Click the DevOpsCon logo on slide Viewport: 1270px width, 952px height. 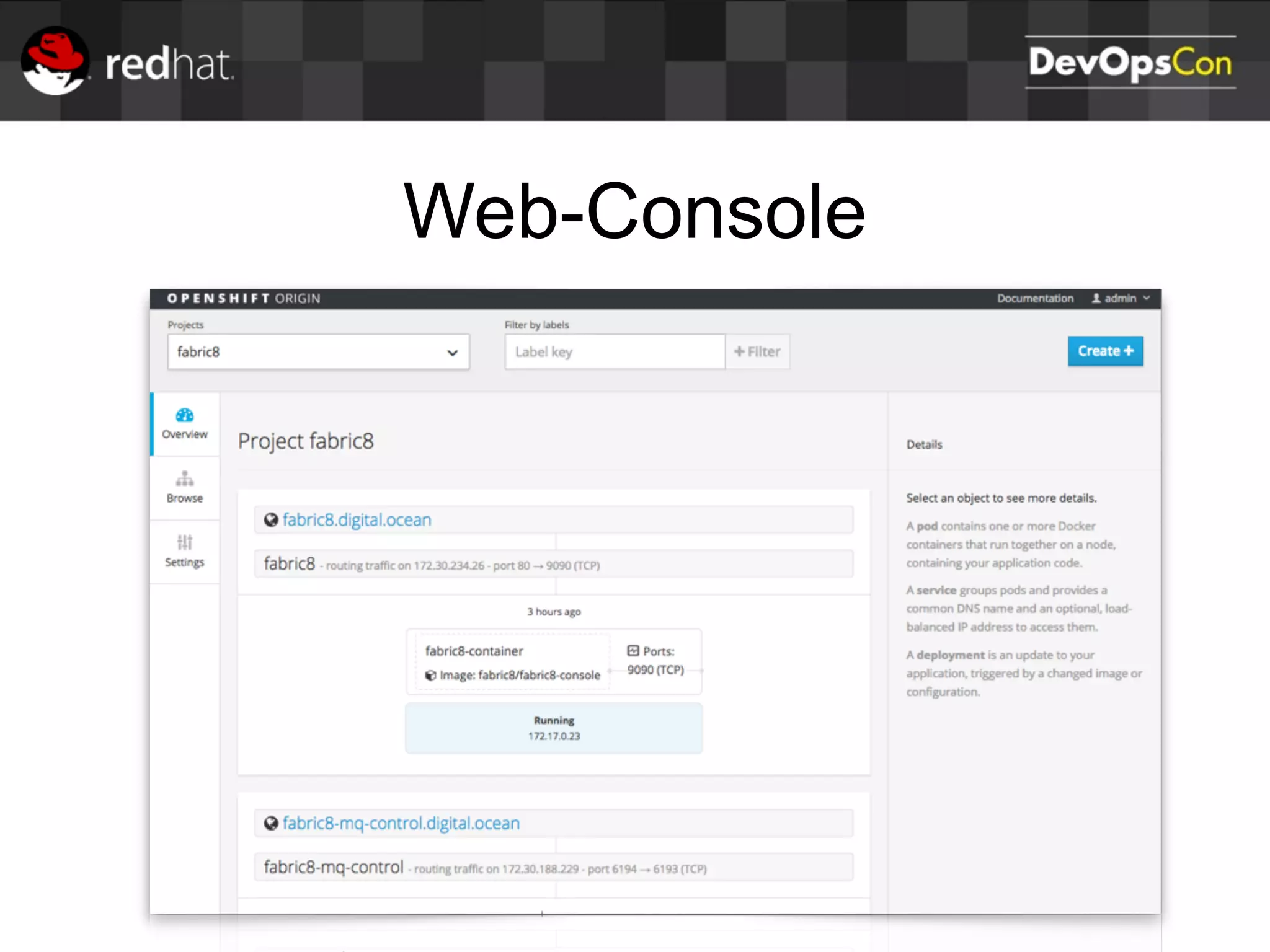click(1130, 62)
